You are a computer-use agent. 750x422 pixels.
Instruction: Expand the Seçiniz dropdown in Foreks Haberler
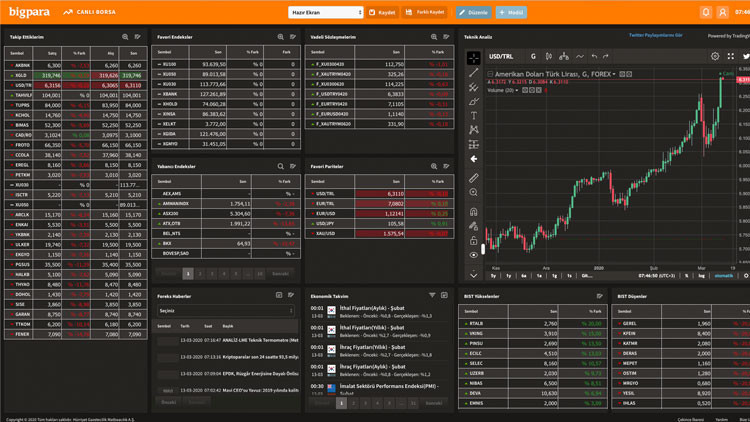tap(226, 311)
